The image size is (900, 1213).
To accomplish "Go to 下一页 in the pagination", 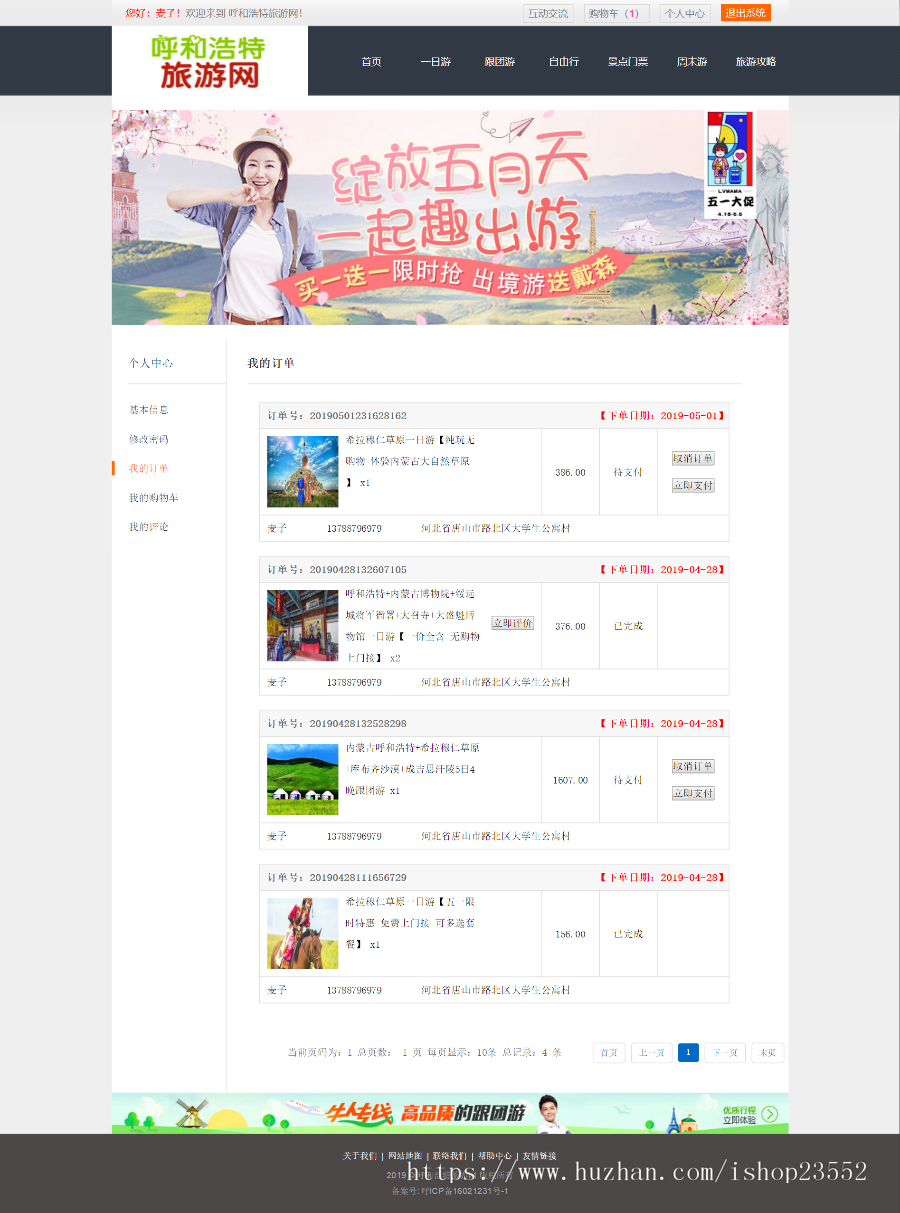I will (724, 1052).
